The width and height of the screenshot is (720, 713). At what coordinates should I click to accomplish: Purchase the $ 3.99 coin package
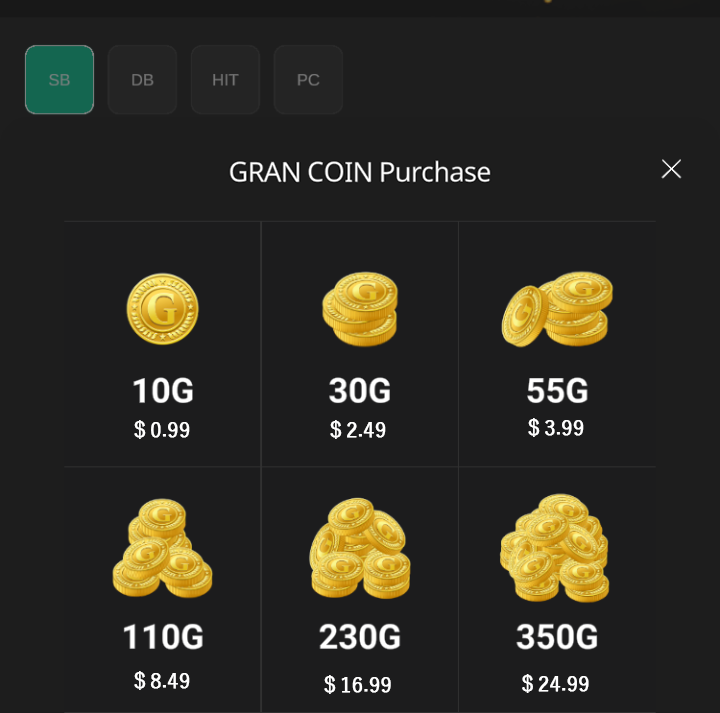[557, 344]
